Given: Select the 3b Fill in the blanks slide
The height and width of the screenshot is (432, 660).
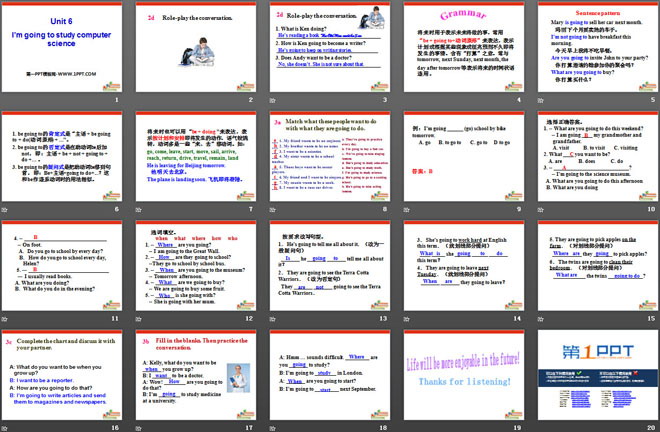Looking at the screenshot, I should click(196, 375).
